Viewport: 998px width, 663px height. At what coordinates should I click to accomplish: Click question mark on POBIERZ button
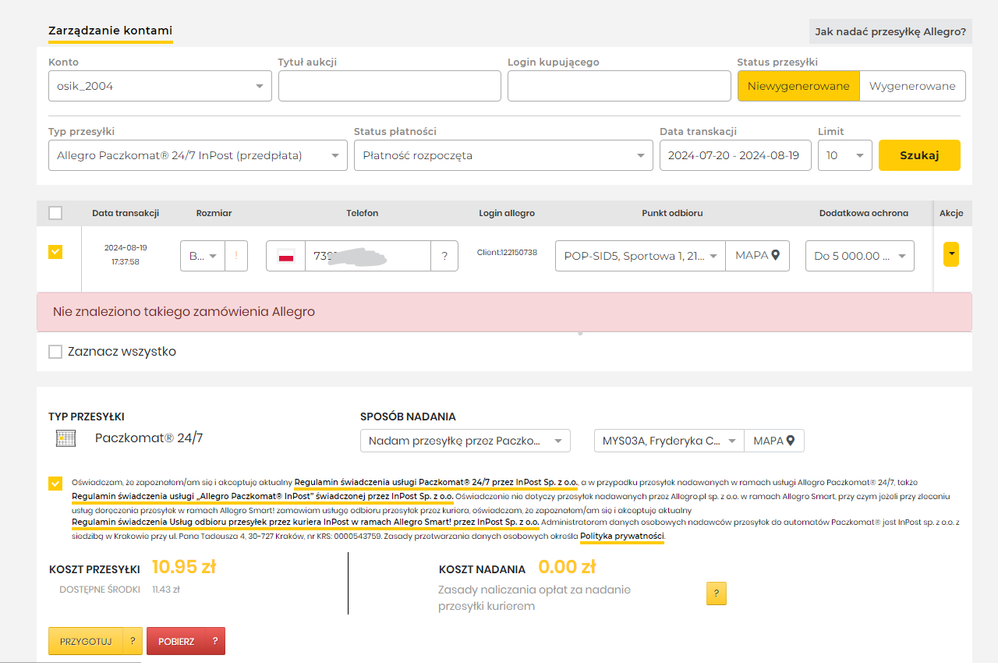tap(212, 641)
